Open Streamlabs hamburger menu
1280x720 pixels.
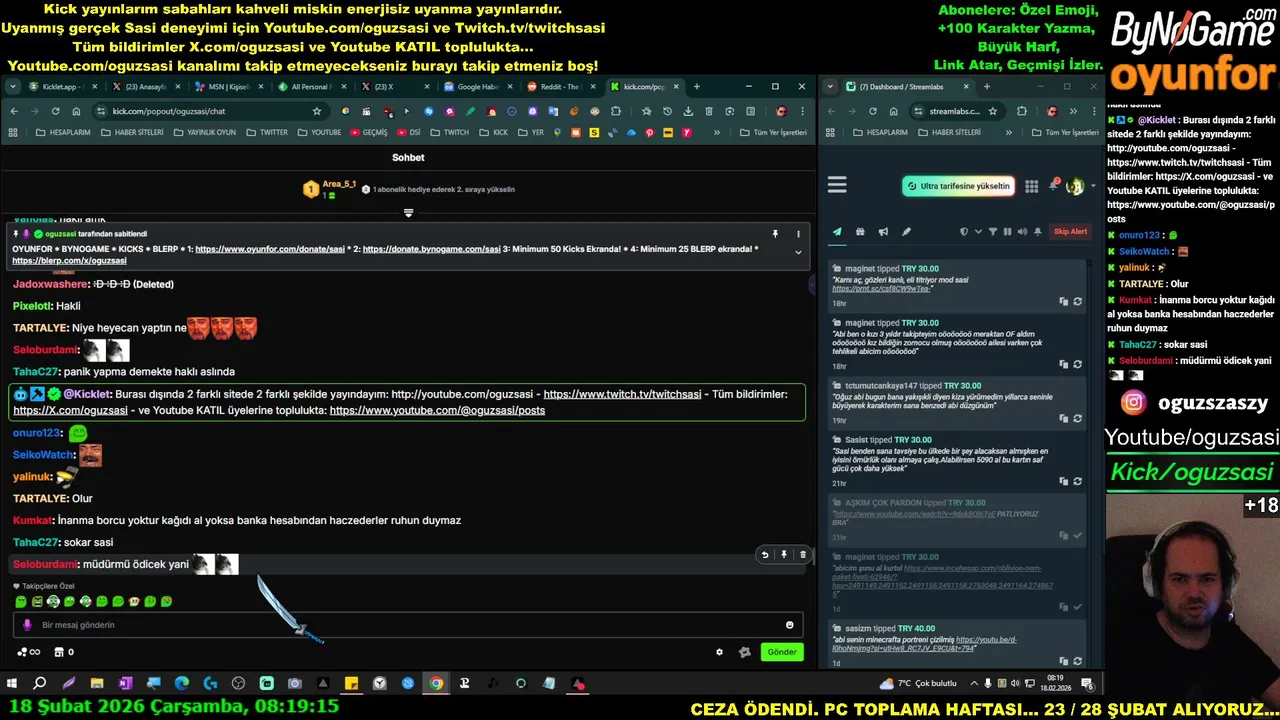click(837, 185)
